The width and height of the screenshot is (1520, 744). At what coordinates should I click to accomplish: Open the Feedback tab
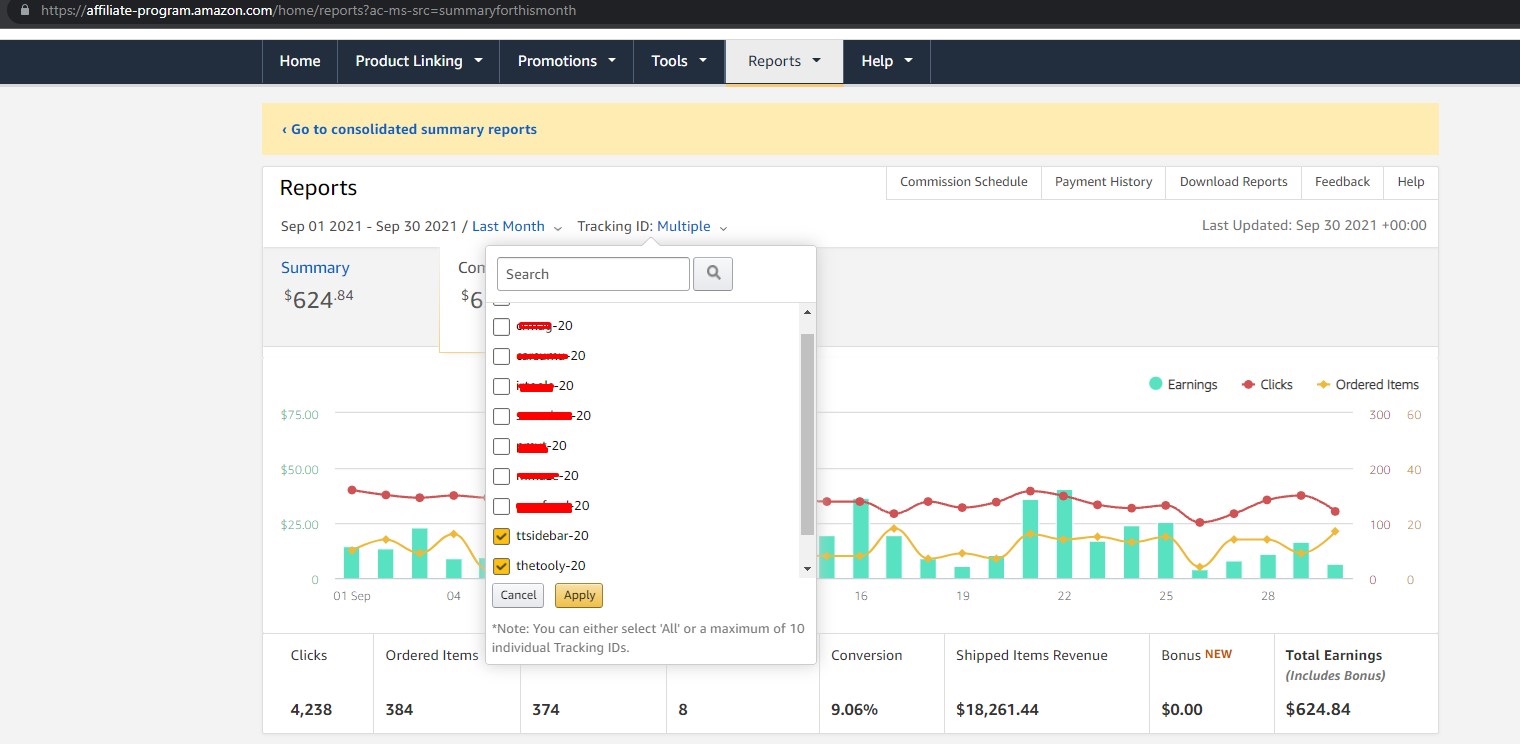pos(1342,182)
